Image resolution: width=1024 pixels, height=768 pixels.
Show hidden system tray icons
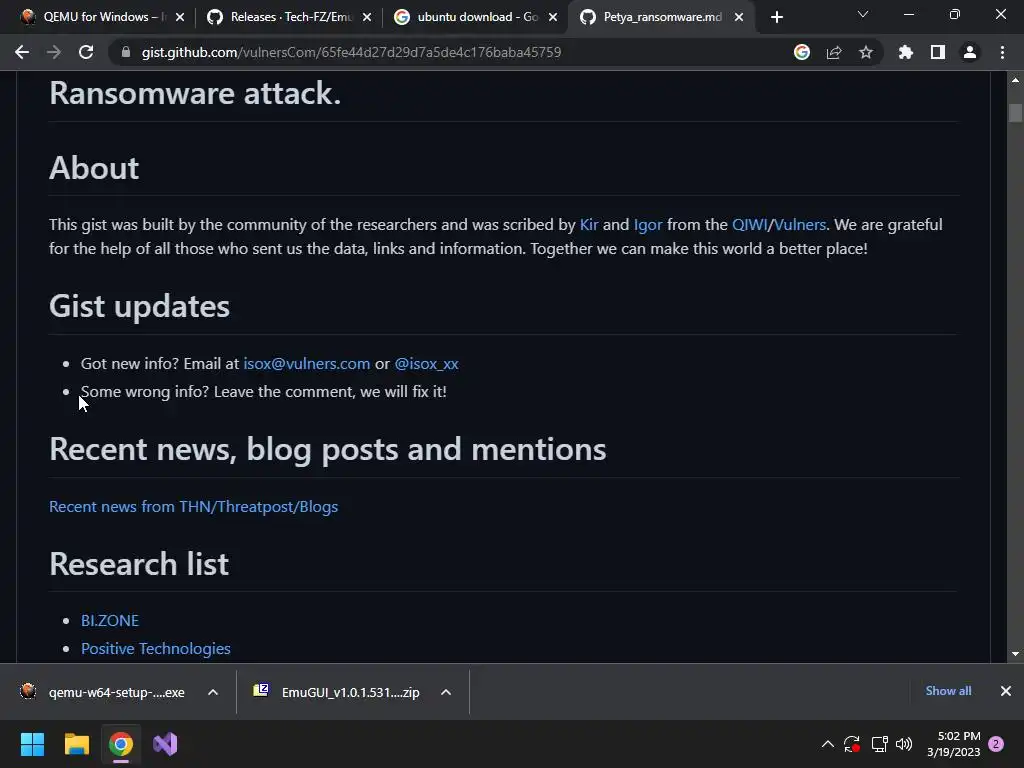tap(827, 744)
